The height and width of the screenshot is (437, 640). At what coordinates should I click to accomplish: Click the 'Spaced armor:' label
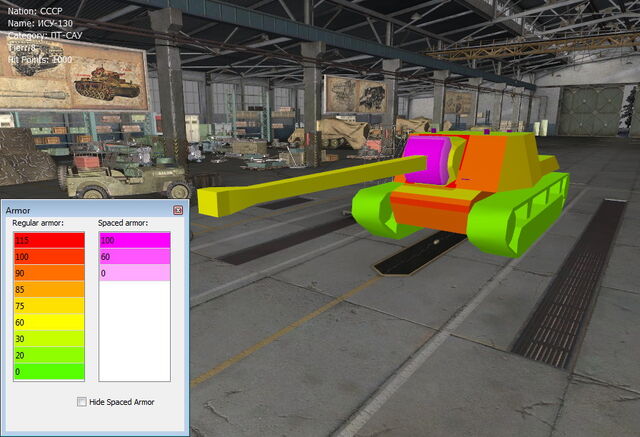point(123,223)
